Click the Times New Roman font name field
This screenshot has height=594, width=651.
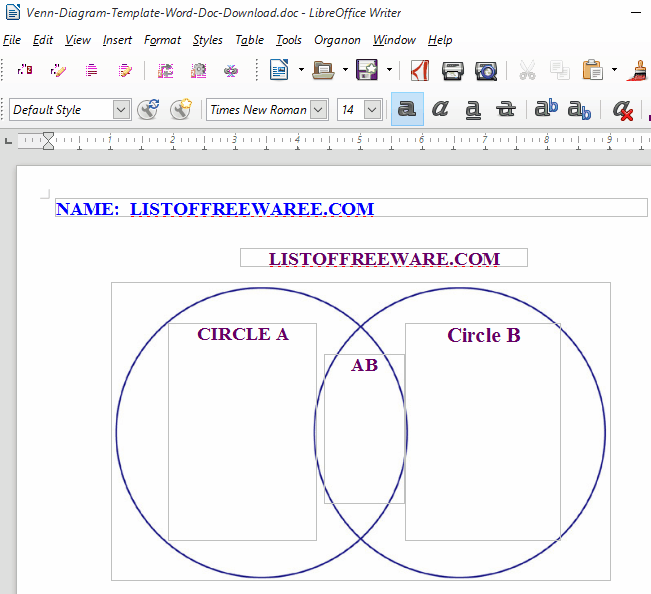click(x=258, y=110)
